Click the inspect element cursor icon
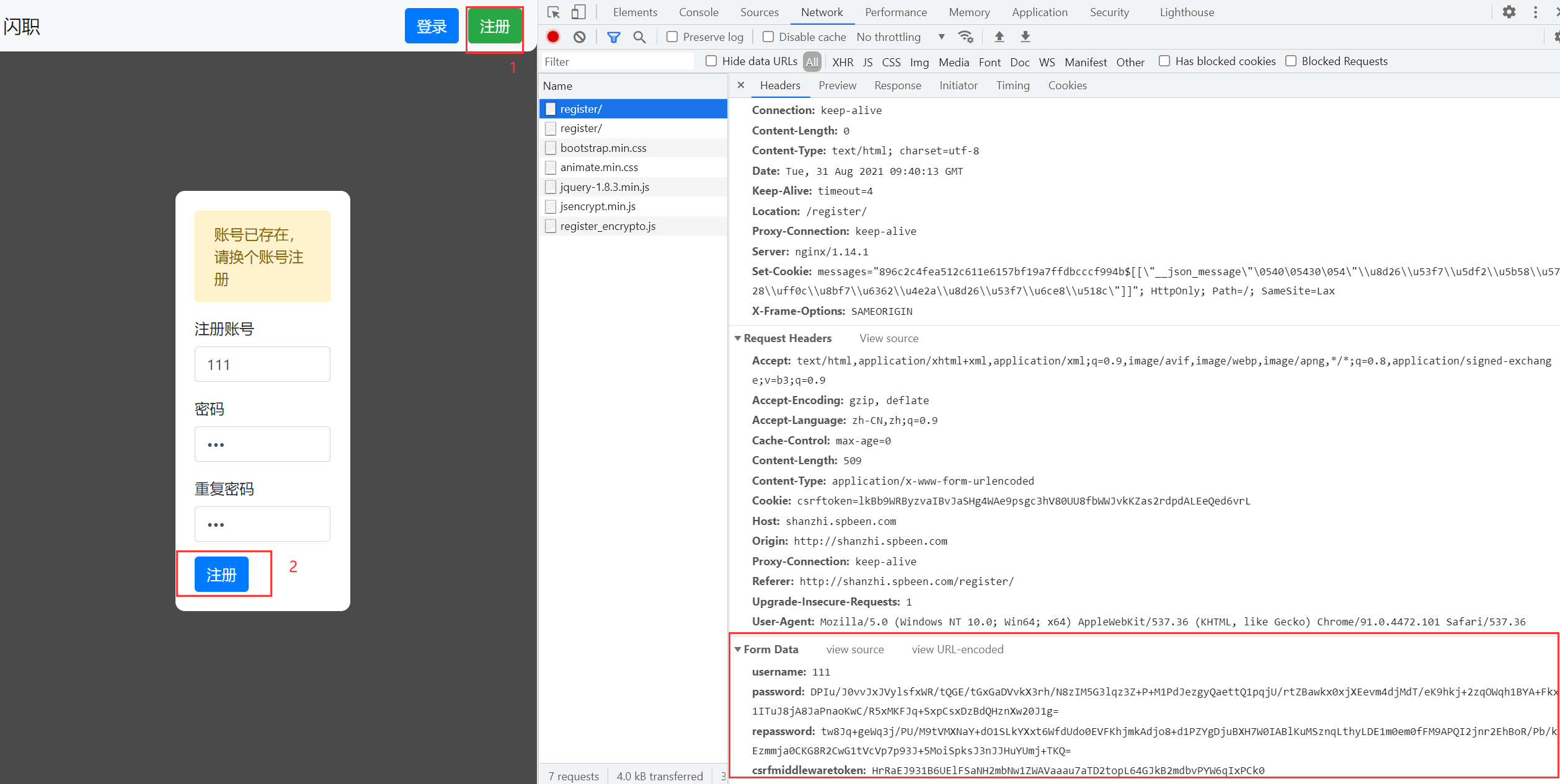Viewport: 1560px width, 784px height. point(554,12)
